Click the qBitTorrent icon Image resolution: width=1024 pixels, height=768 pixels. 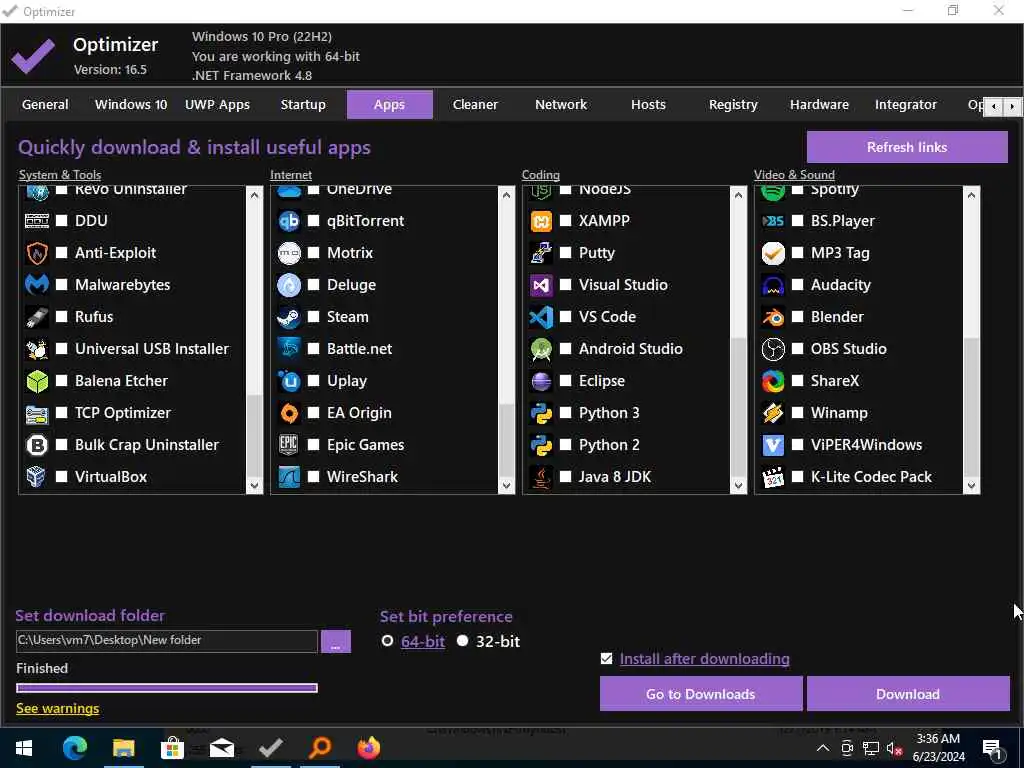click(289, 221)
